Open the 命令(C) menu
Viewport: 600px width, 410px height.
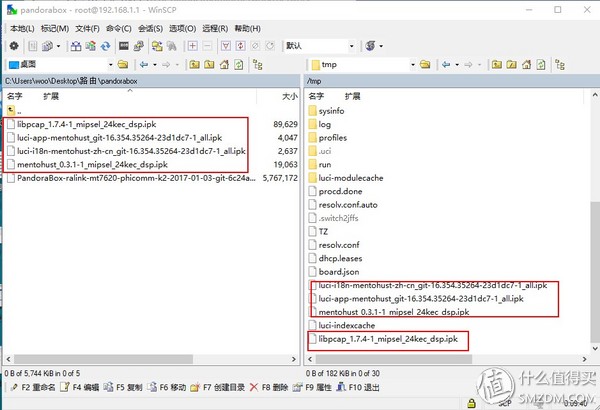pyautogui.click(x=119, y=29)
